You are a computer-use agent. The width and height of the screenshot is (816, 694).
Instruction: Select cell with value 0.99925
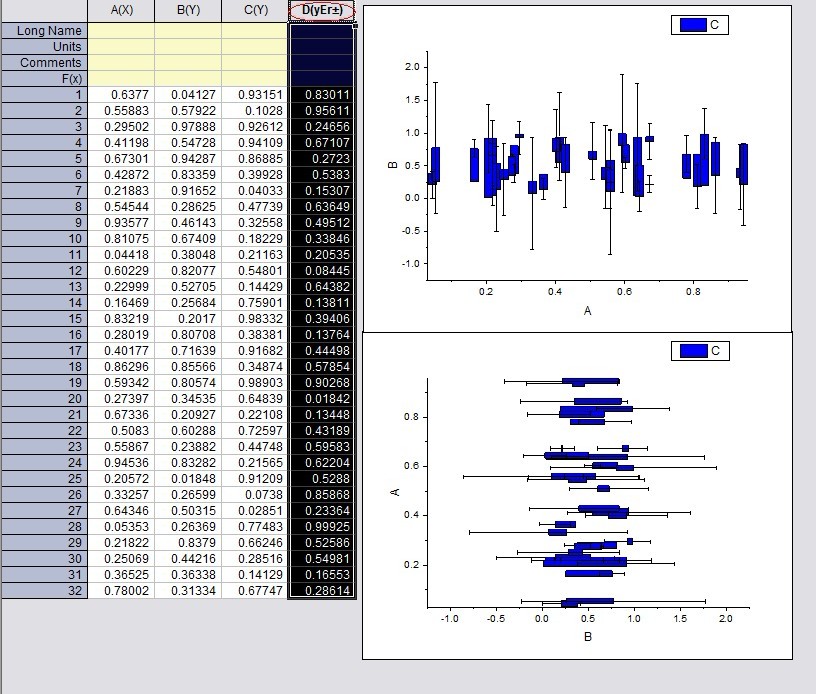tap(322, 526)
